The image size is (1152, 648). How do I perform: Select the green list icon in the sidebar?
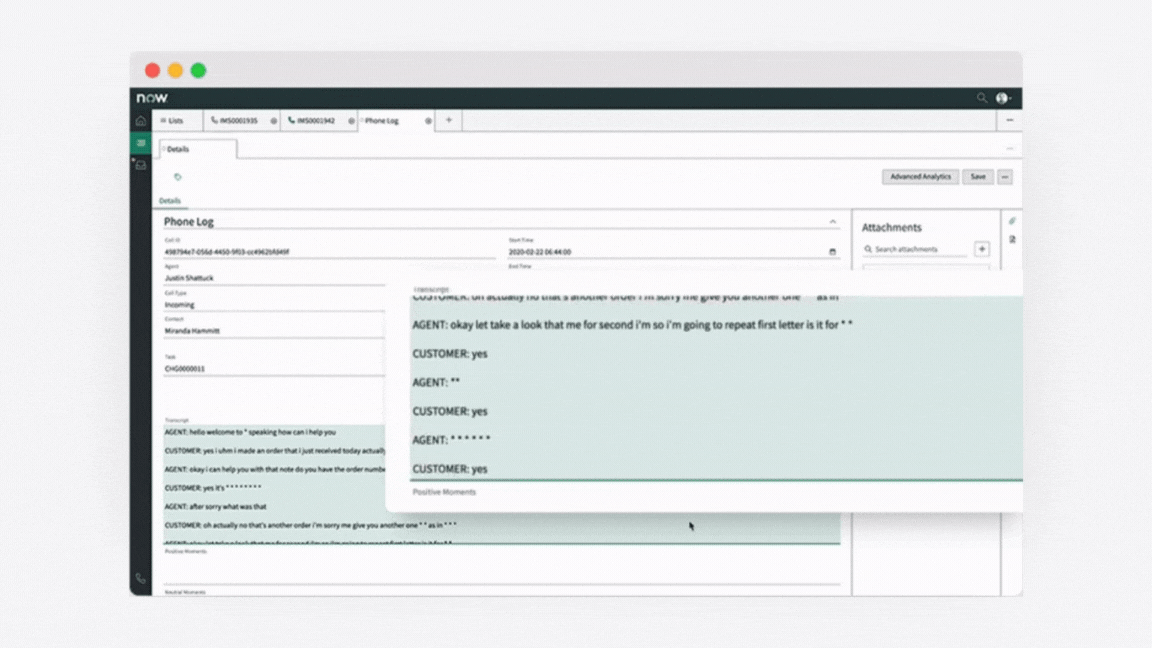tap(140, 143)
